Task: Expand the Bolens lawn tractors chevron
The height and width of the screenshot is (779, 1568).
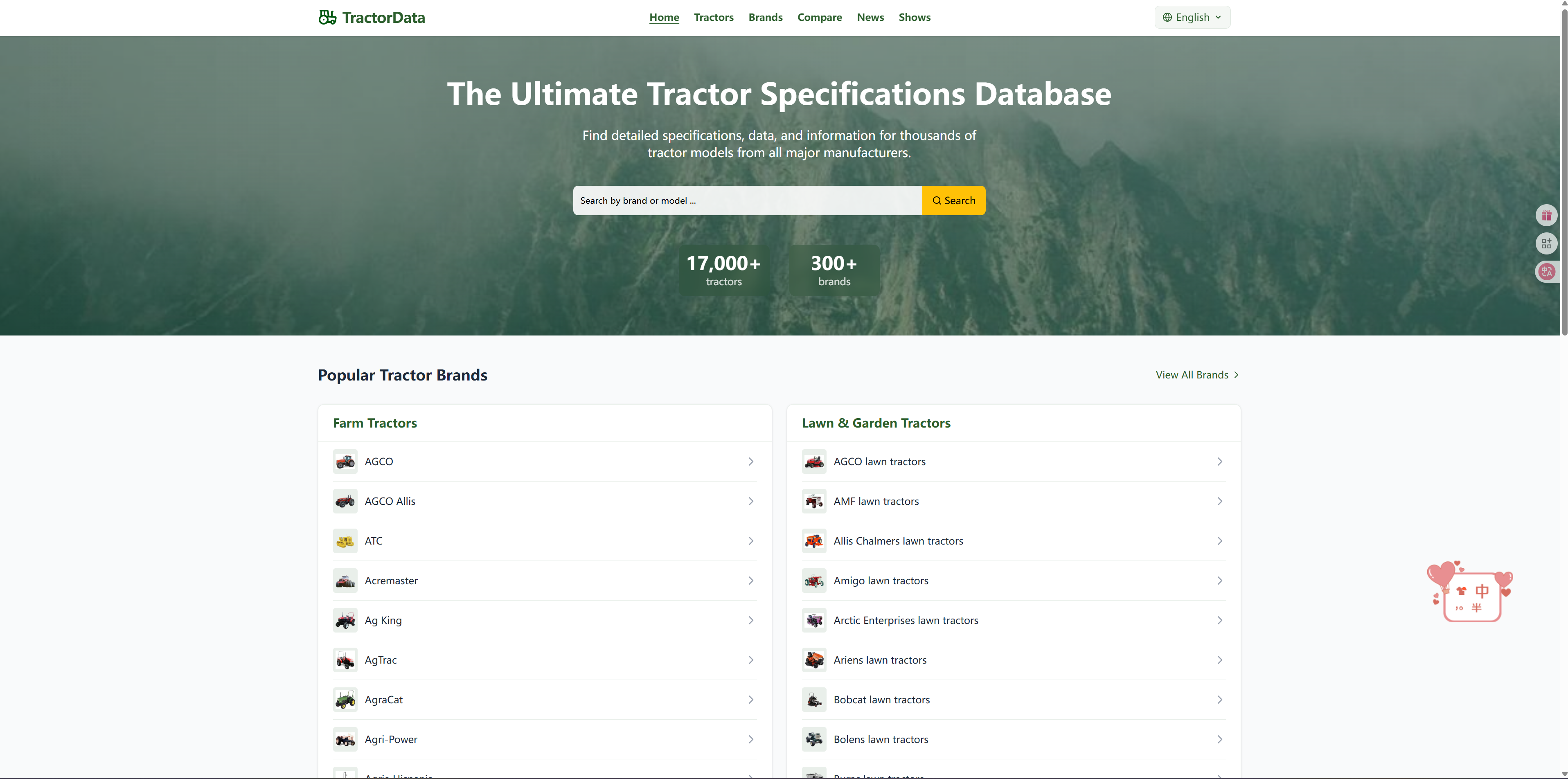Action: point(1219,739)
